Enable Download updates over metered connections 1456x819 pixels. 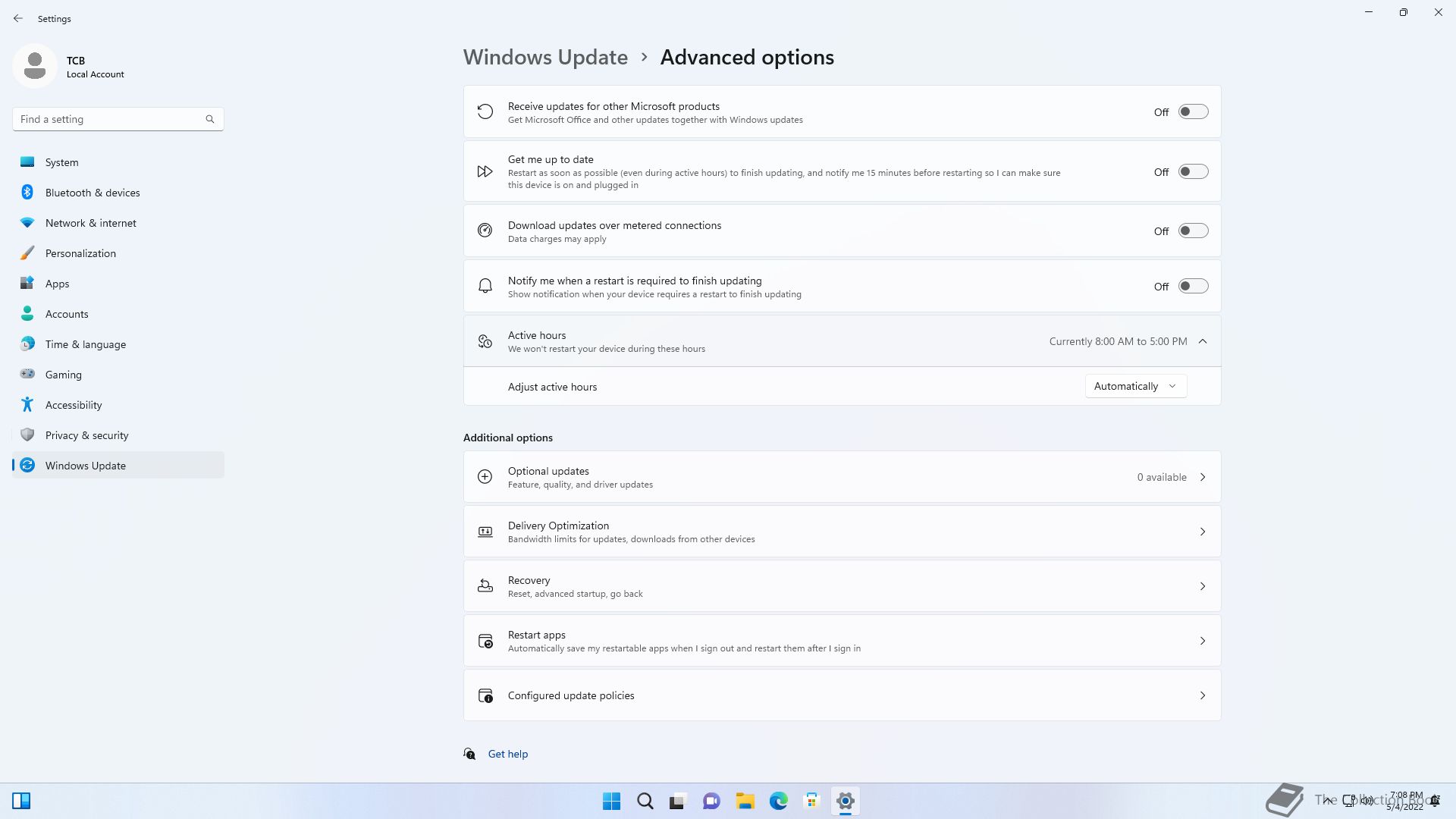(x=1193, y=231)
